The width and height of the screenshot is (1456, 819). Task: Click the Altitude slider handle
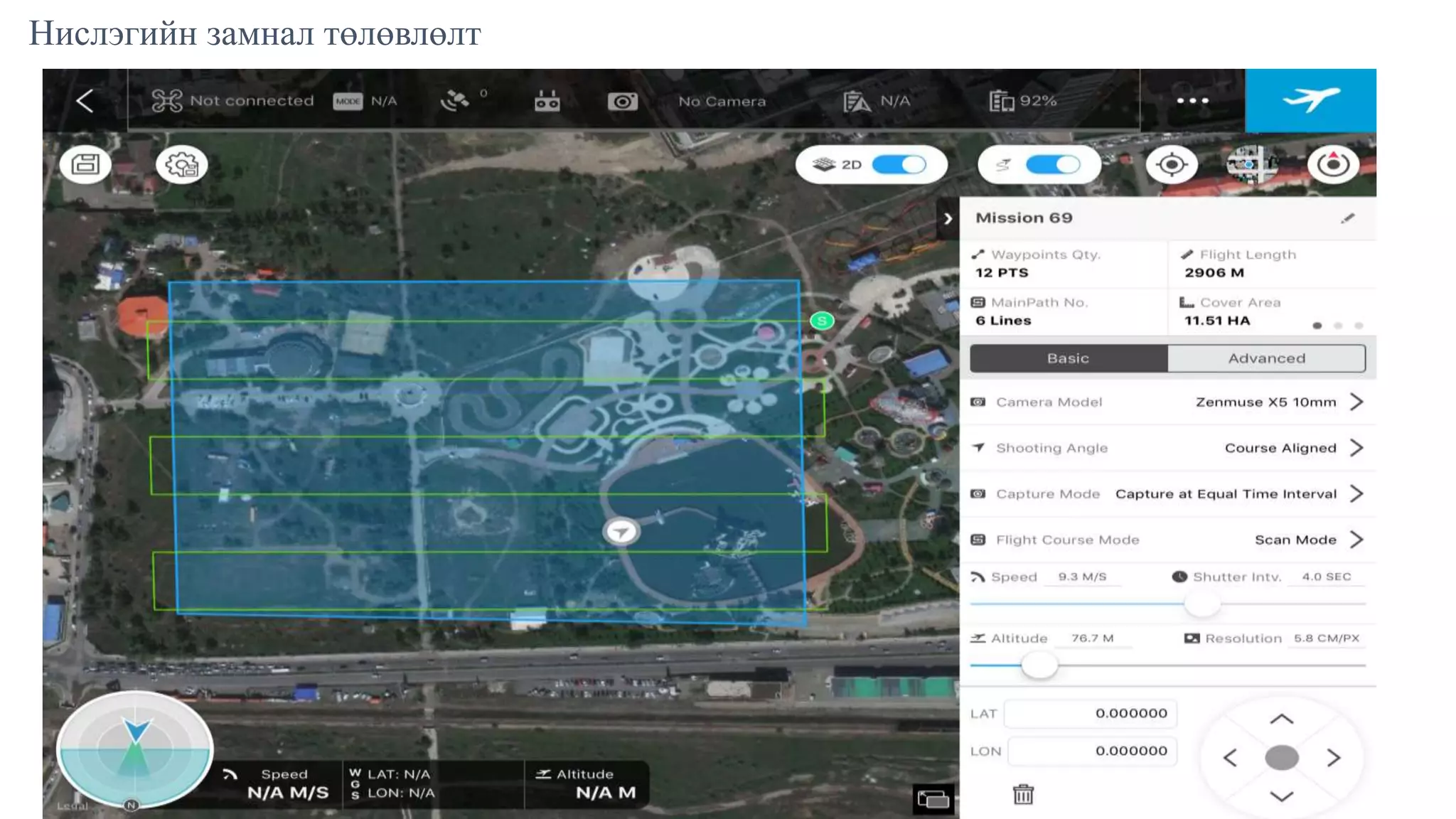click(1039, 665)
